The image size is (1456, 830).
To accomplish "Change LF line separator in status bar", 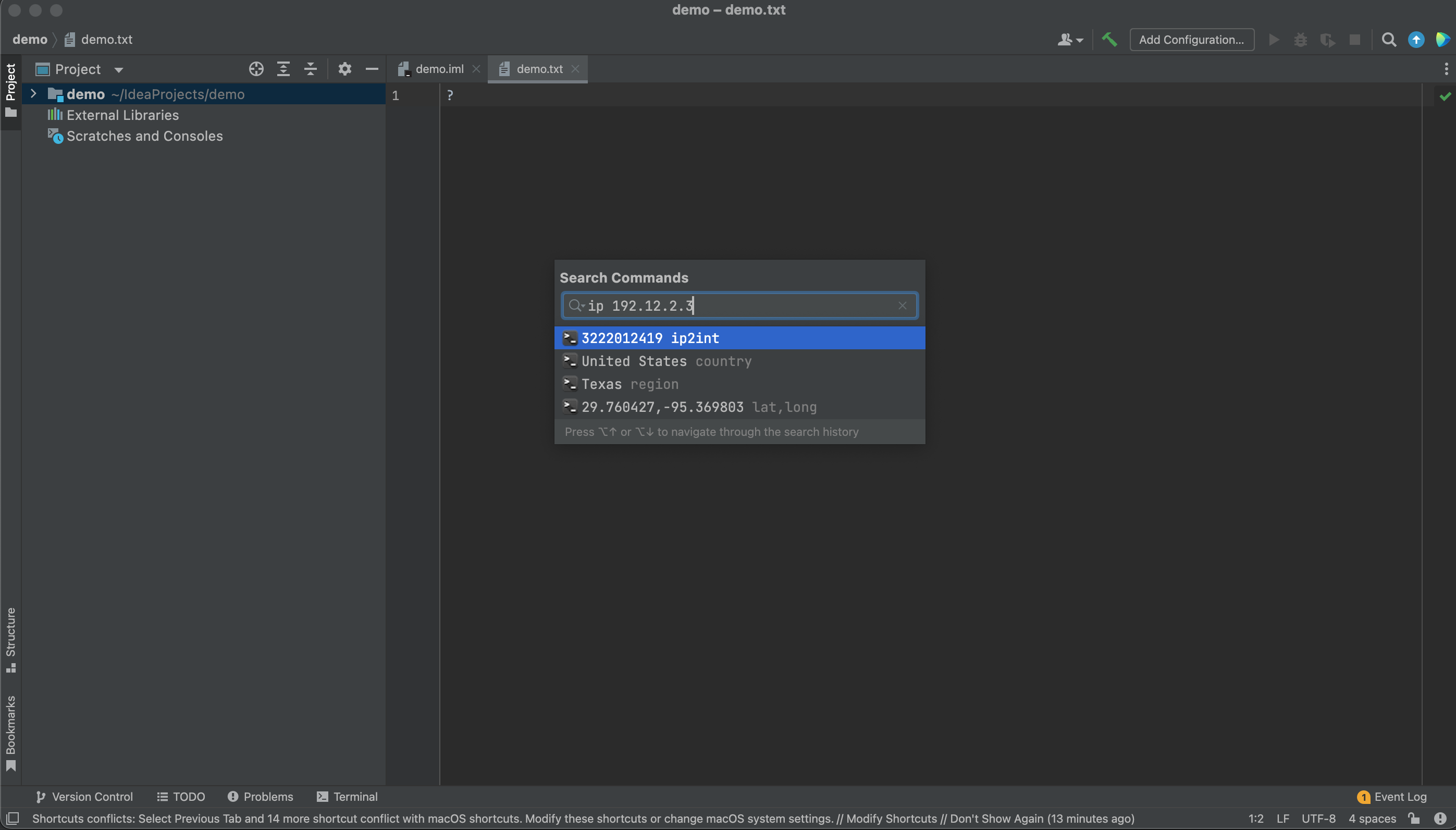I will [1282, 818].
